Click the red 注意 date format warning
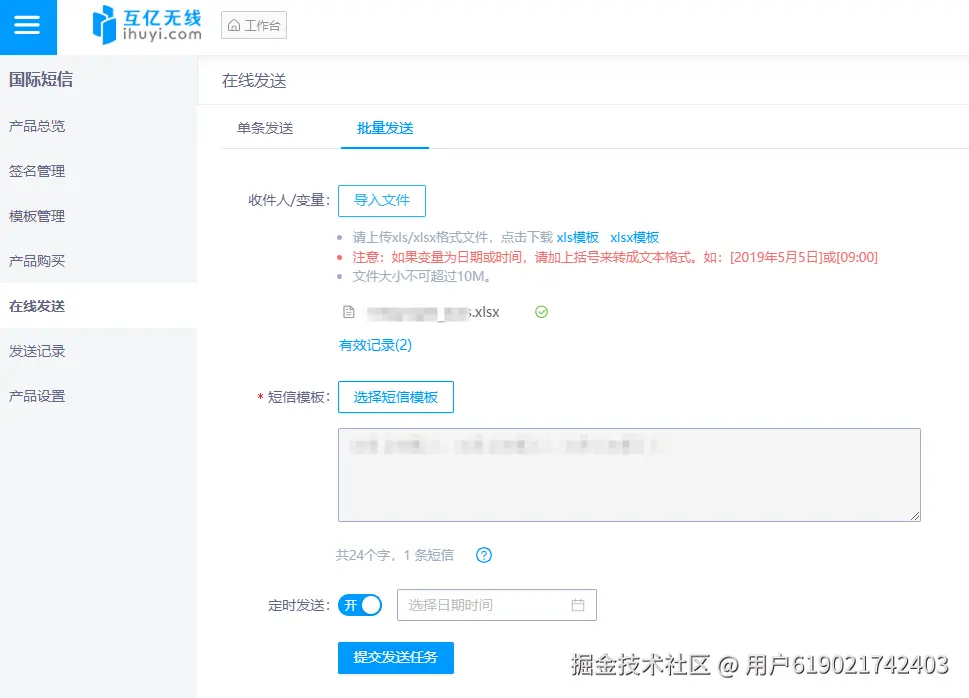The width and height of the screenshot is (969, 698). click(615, 257)
